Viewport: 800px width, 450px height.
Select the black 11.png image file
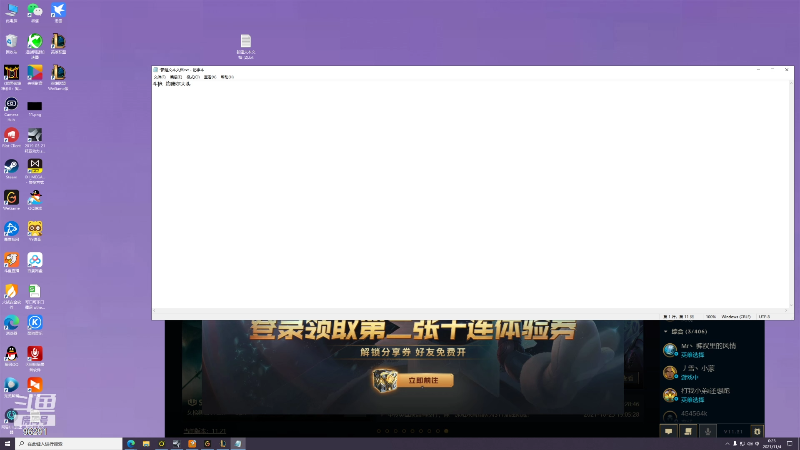point(35,108)
